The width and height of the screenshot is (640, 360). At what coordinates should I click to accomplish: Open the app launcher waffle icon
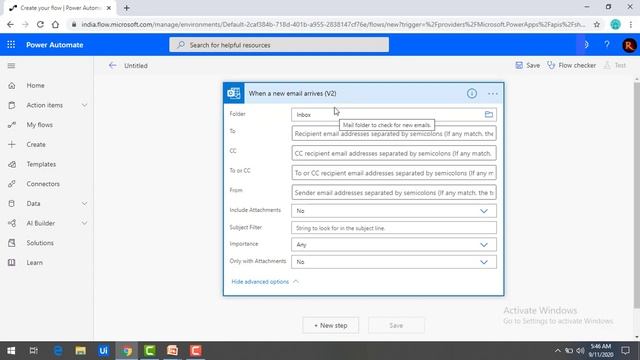pyautogui.click(x=11, y=44)
